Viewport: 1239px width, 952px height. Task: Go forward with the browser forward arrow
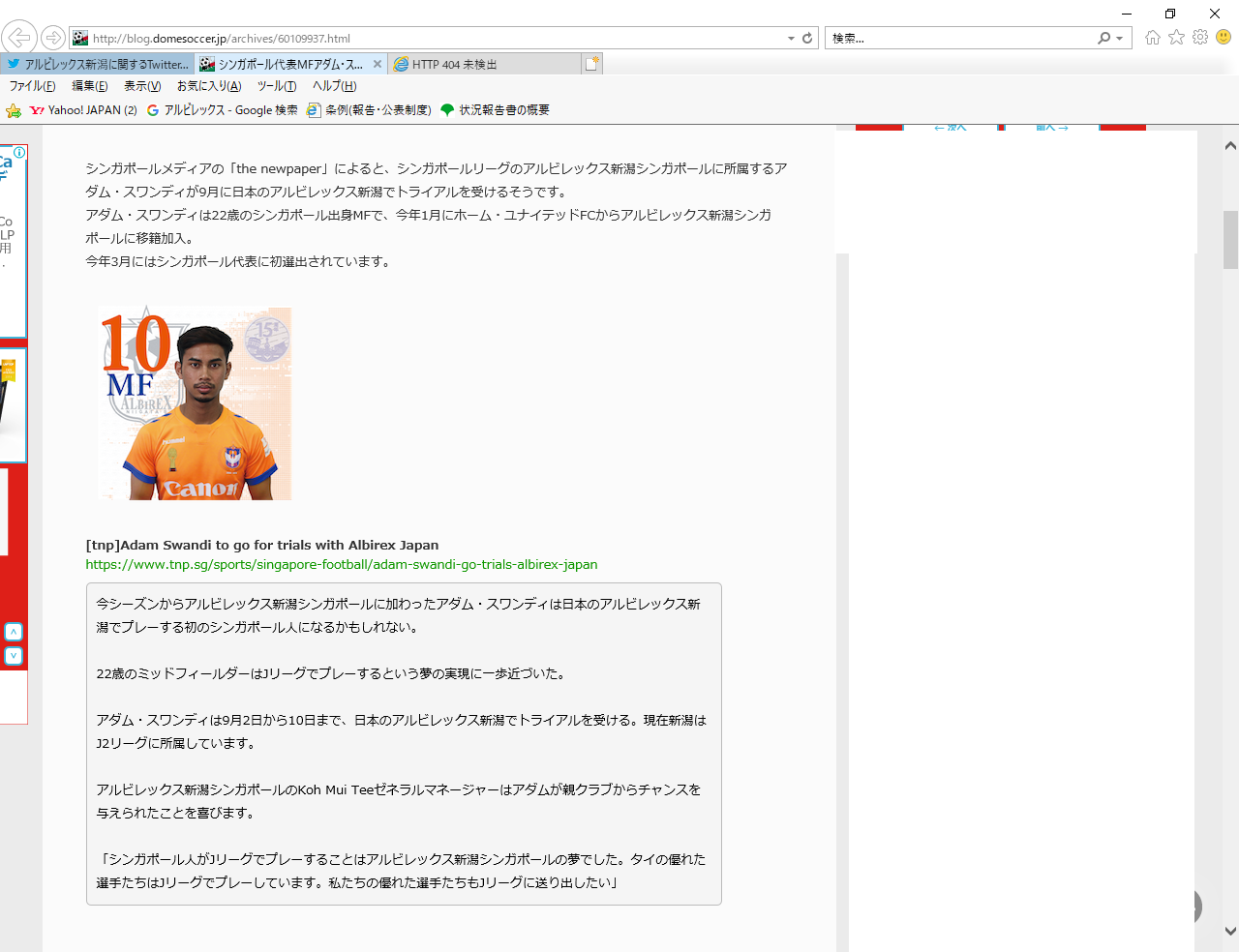53,38
